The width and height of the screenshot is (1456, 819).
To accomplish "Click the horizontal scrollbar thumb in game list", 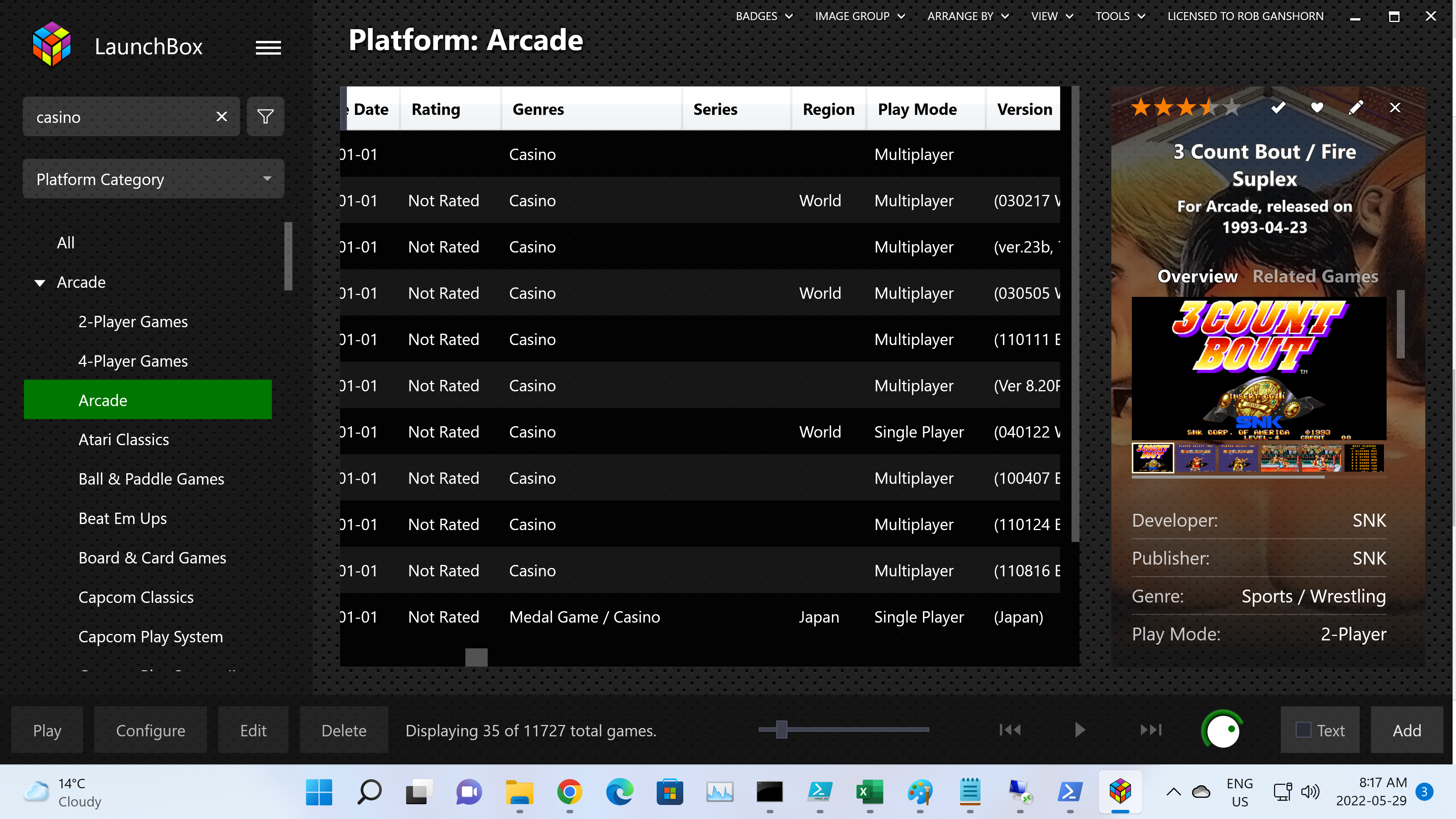I will click(x=476, y=657).
